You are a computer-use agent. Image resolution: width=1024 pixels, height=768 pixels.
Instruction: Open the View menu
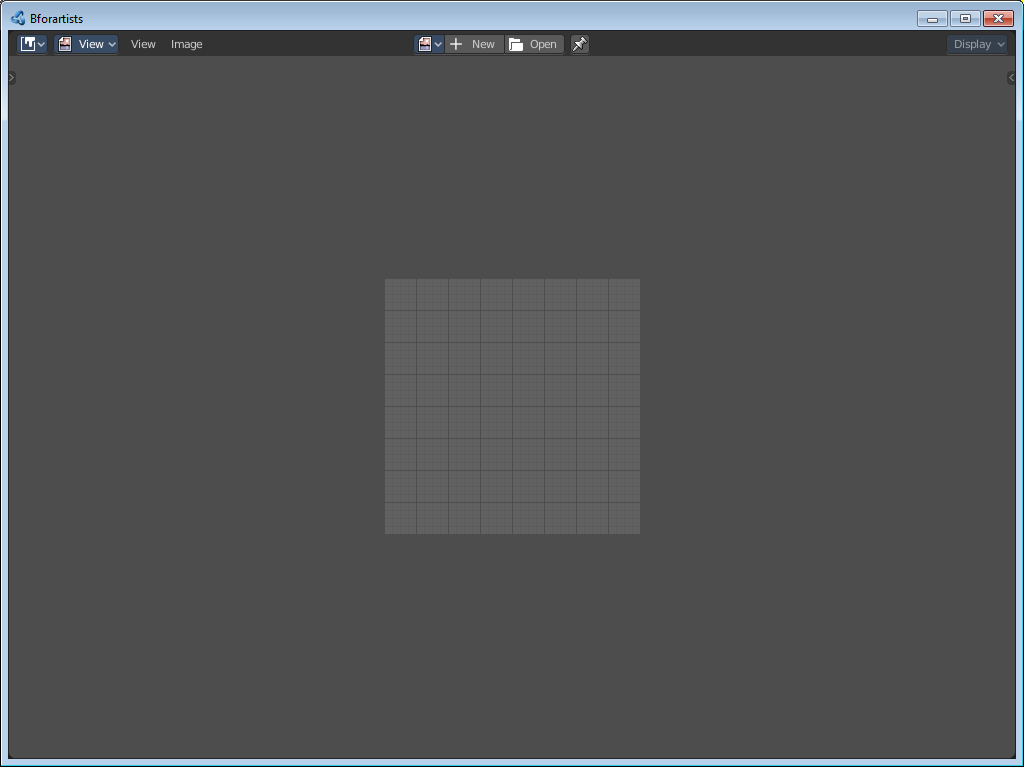pyautogui.click(x=143, y=44)
